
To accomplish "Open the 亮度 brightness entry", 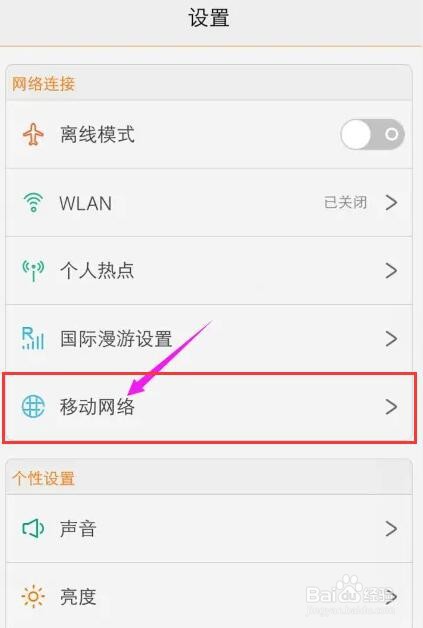I will click(x=209, y=596).
